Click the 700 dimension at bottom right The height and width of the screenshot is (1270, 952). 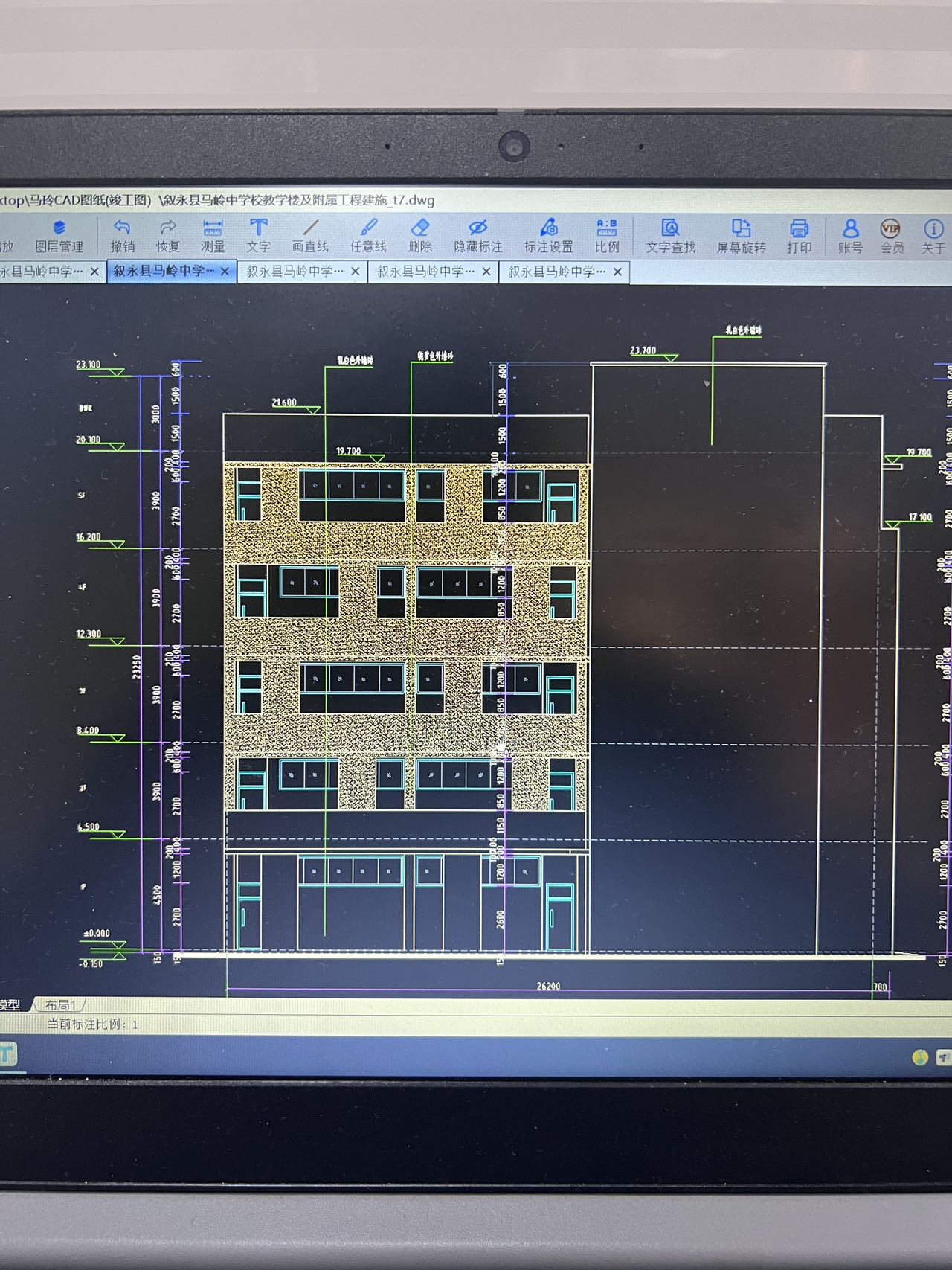[880, 987]
